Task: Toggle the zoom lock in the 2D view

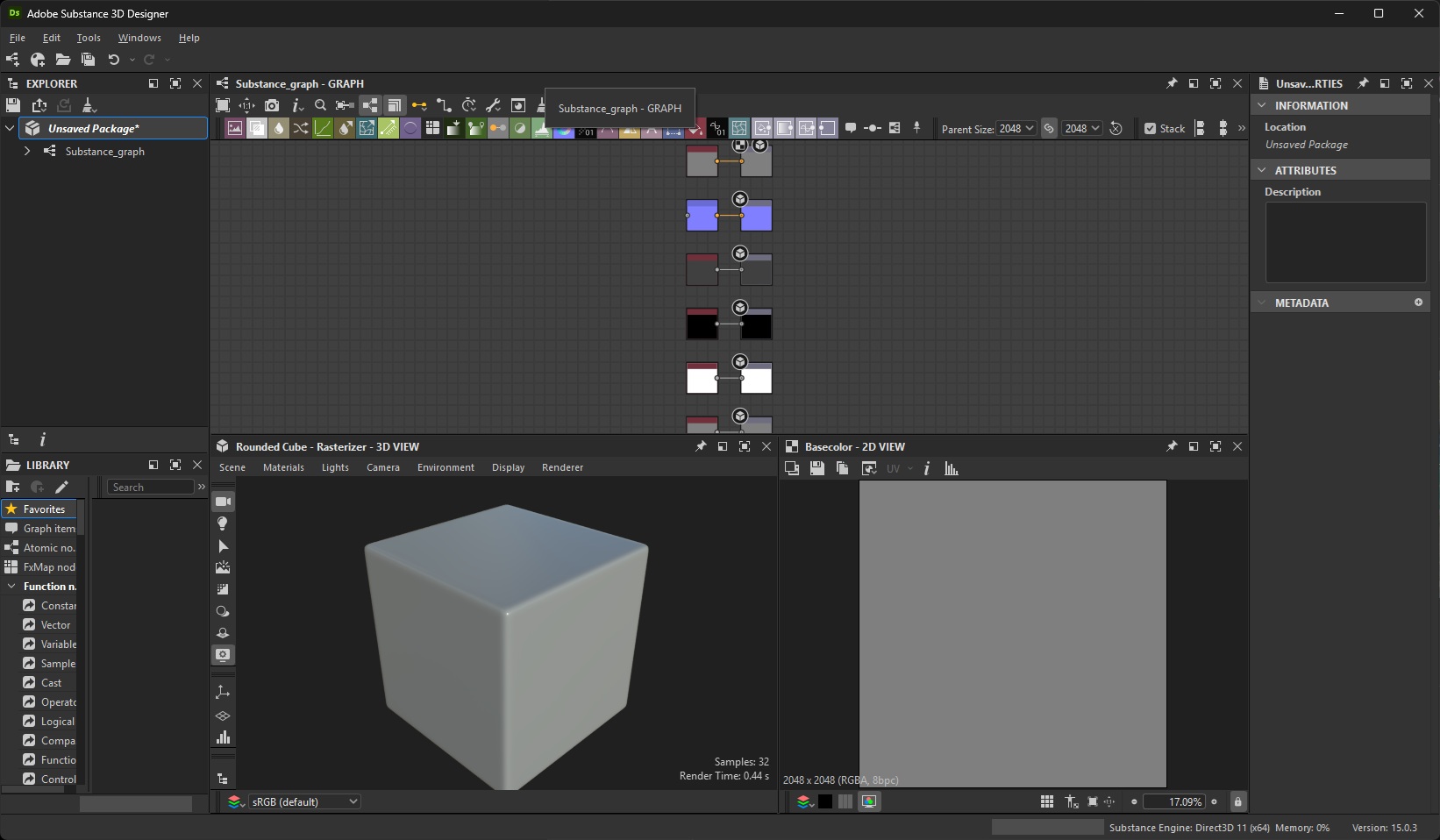Action: pyautogui.click(x=1237, y=801)
